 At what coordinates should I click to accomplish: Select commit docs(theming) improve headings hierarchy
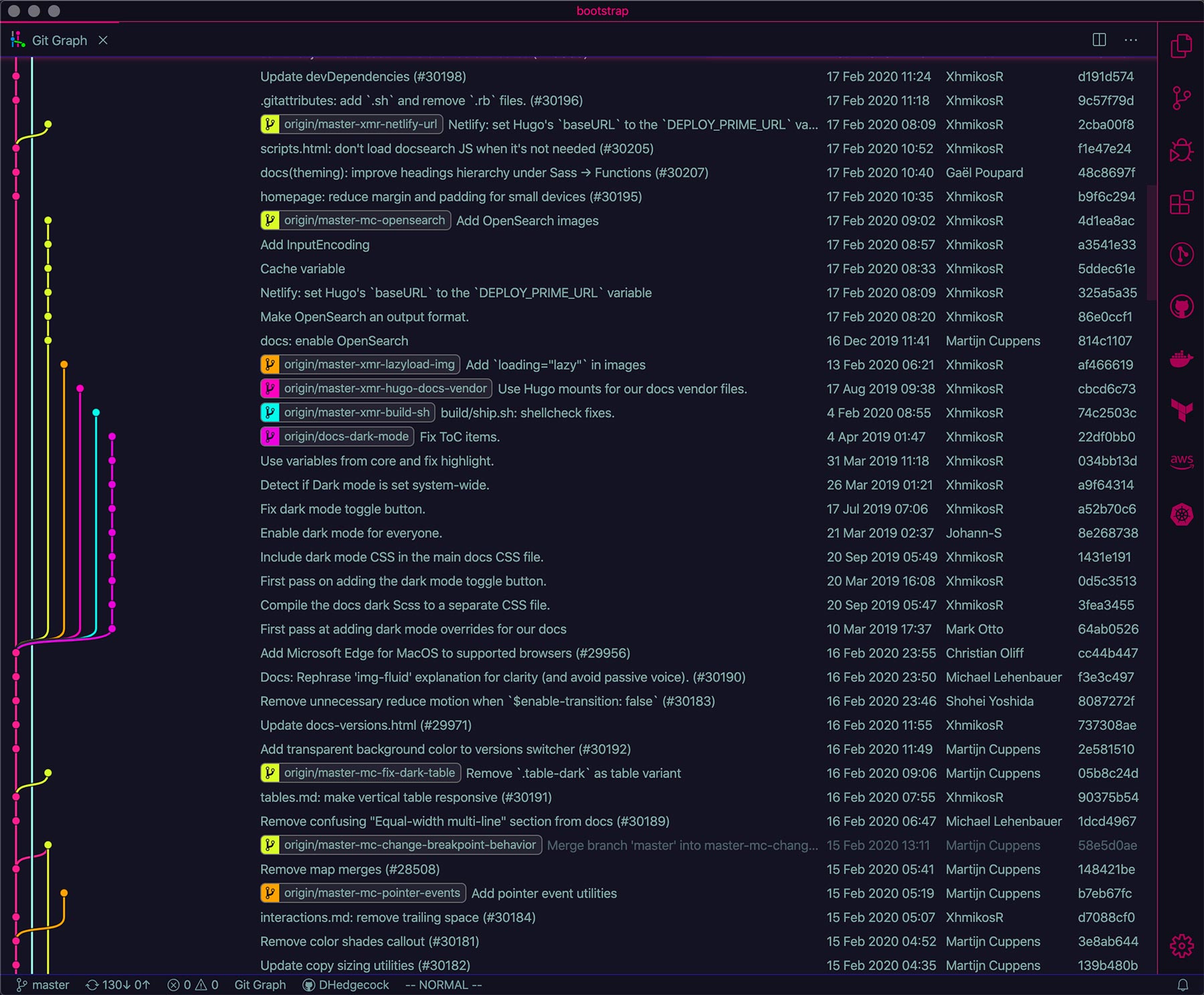[484, 173]
